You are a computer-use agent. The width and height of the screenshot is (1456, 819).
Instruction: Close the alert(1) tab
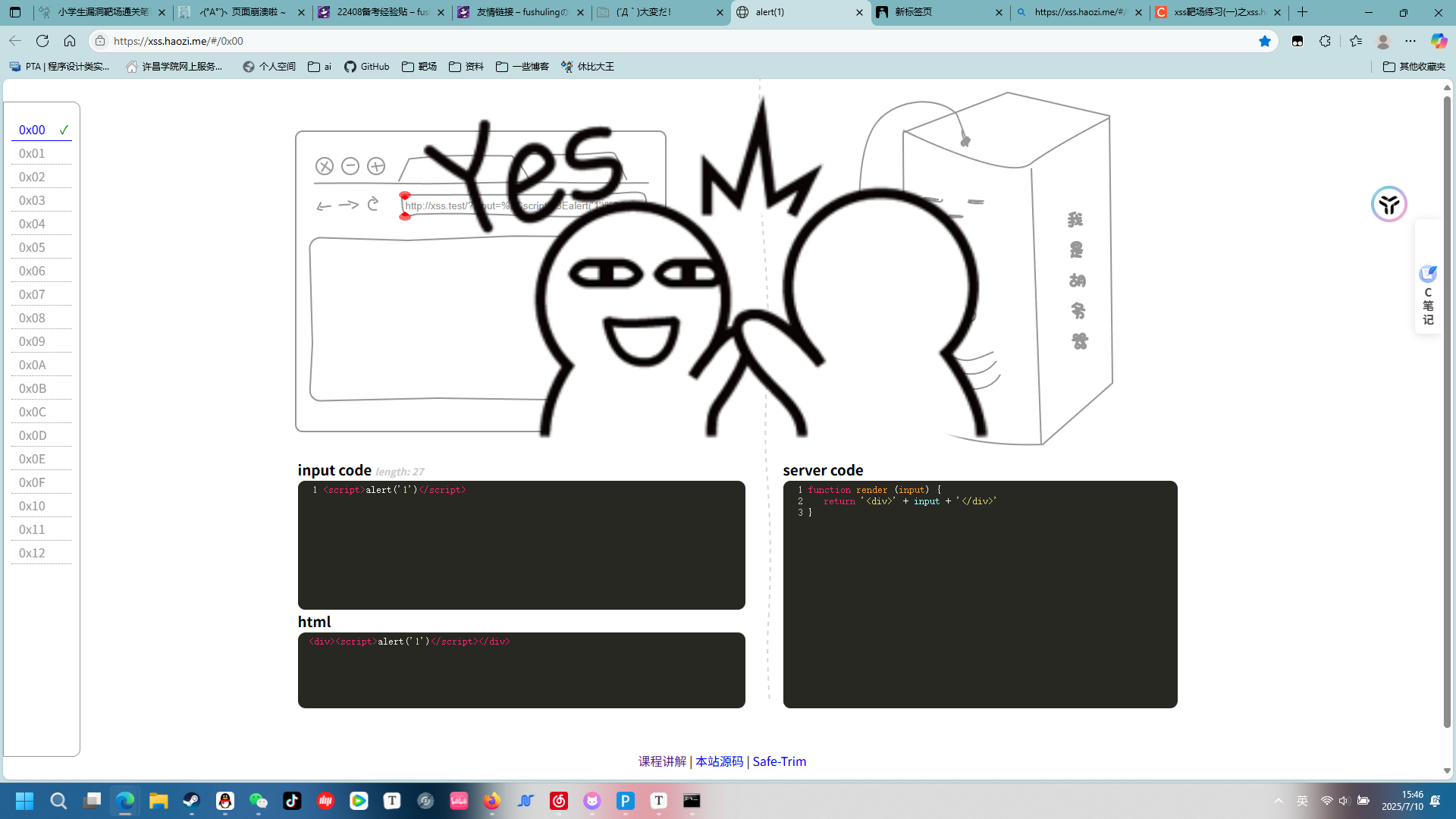(x=859, y=12)
